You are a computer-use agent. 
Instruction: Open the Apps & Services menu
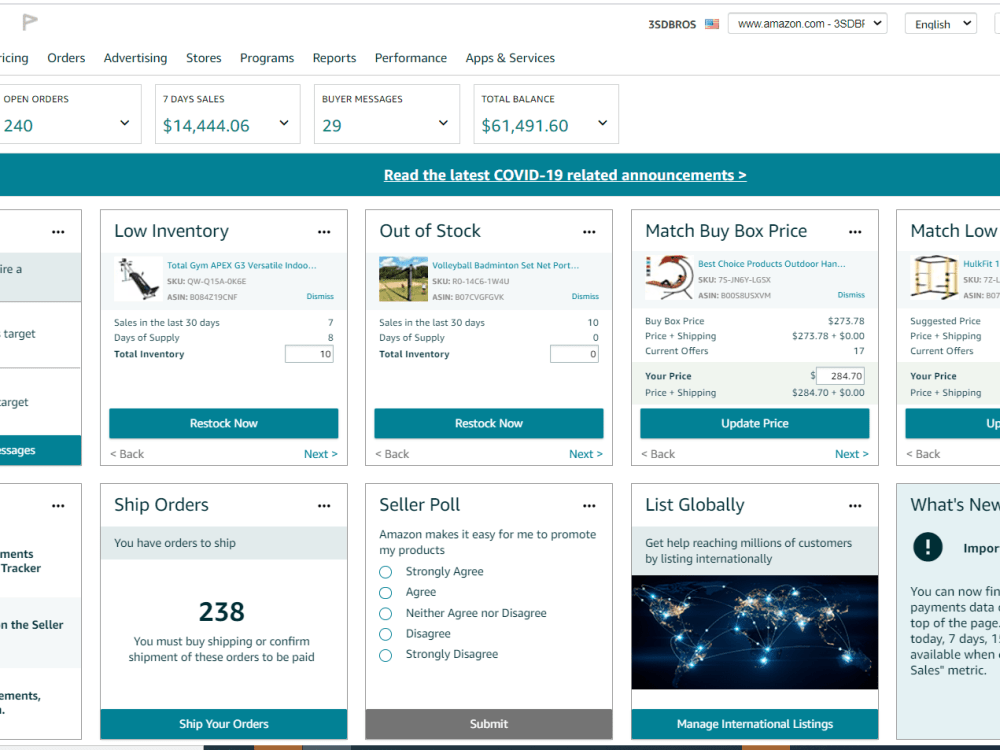click(510, 58)
